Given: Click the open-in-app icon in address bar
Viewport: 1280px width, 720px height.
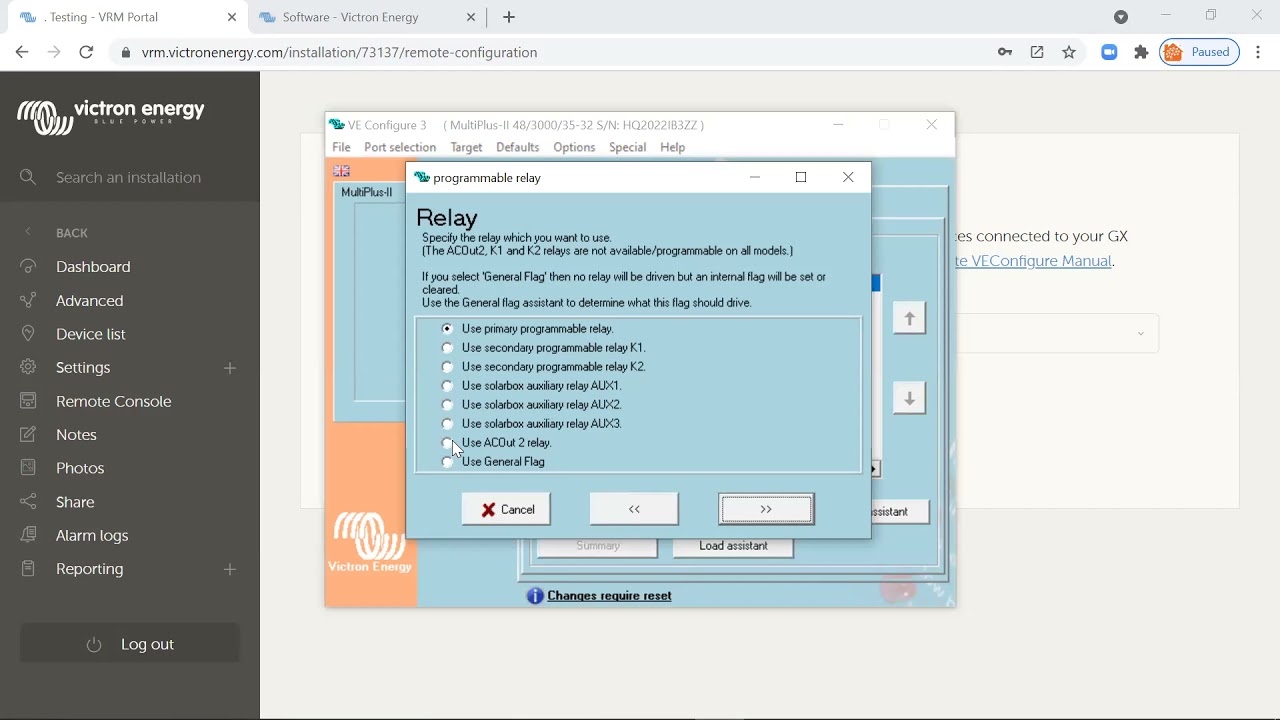Looking at the screenshot, I should pos(1037,52).
